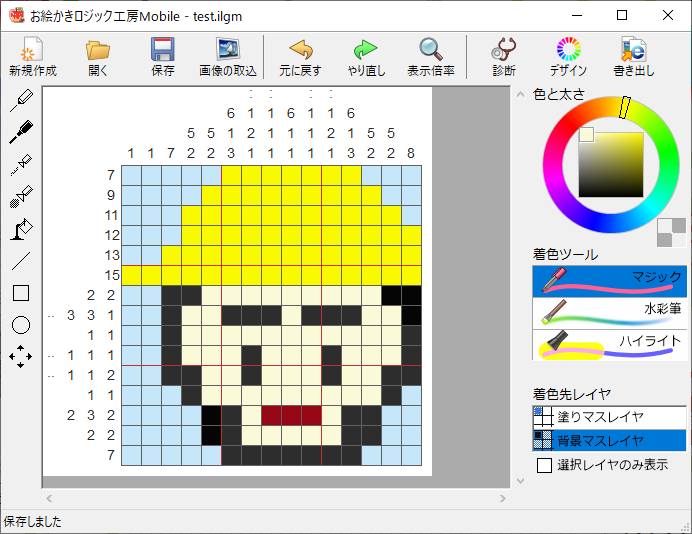Click the dark red mouth cell
The height and width of the screenshot is (534, 692).
(x=291, y=416)
